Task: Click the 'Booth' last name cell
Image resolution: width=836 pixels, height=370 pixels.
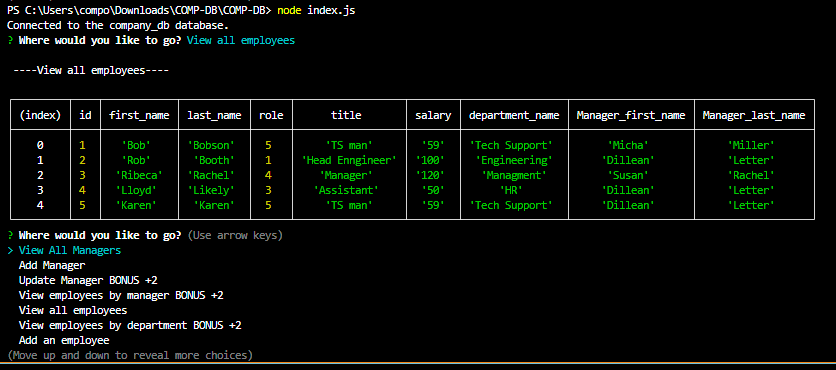Action: point(214,160)
